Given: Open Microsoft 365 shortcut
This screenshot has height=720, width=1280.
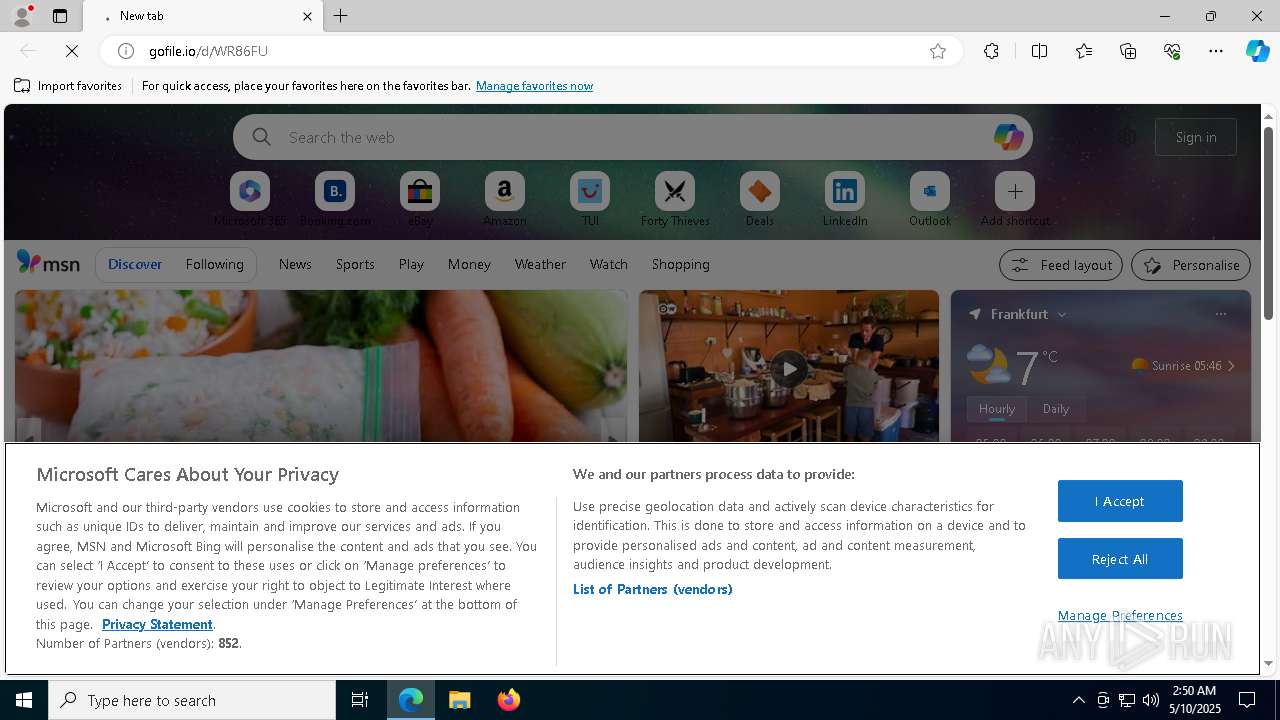Looking at the screenshot, I should (250, 199).
